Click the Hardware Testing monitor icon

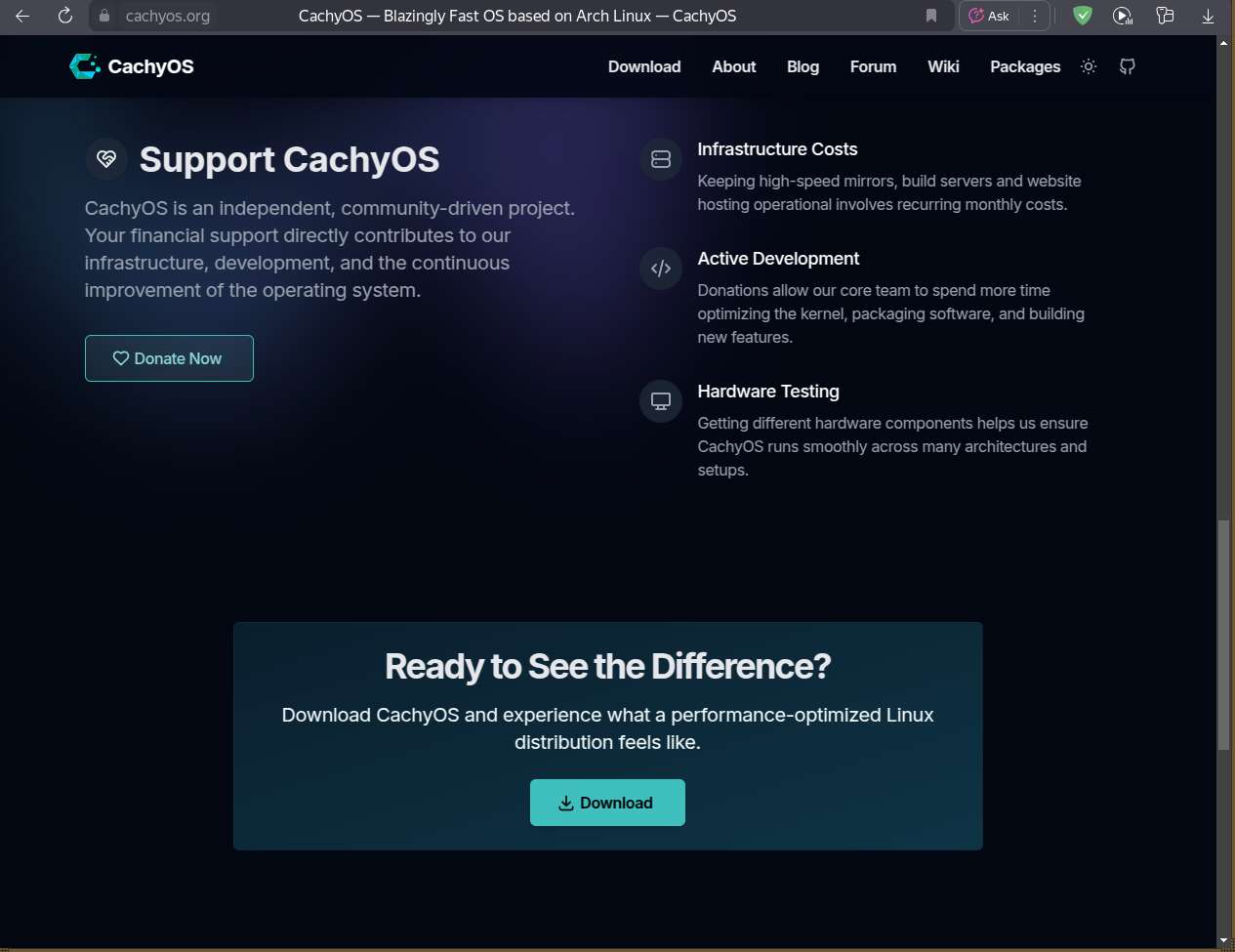pyautogui.click(x=661, y=401)
